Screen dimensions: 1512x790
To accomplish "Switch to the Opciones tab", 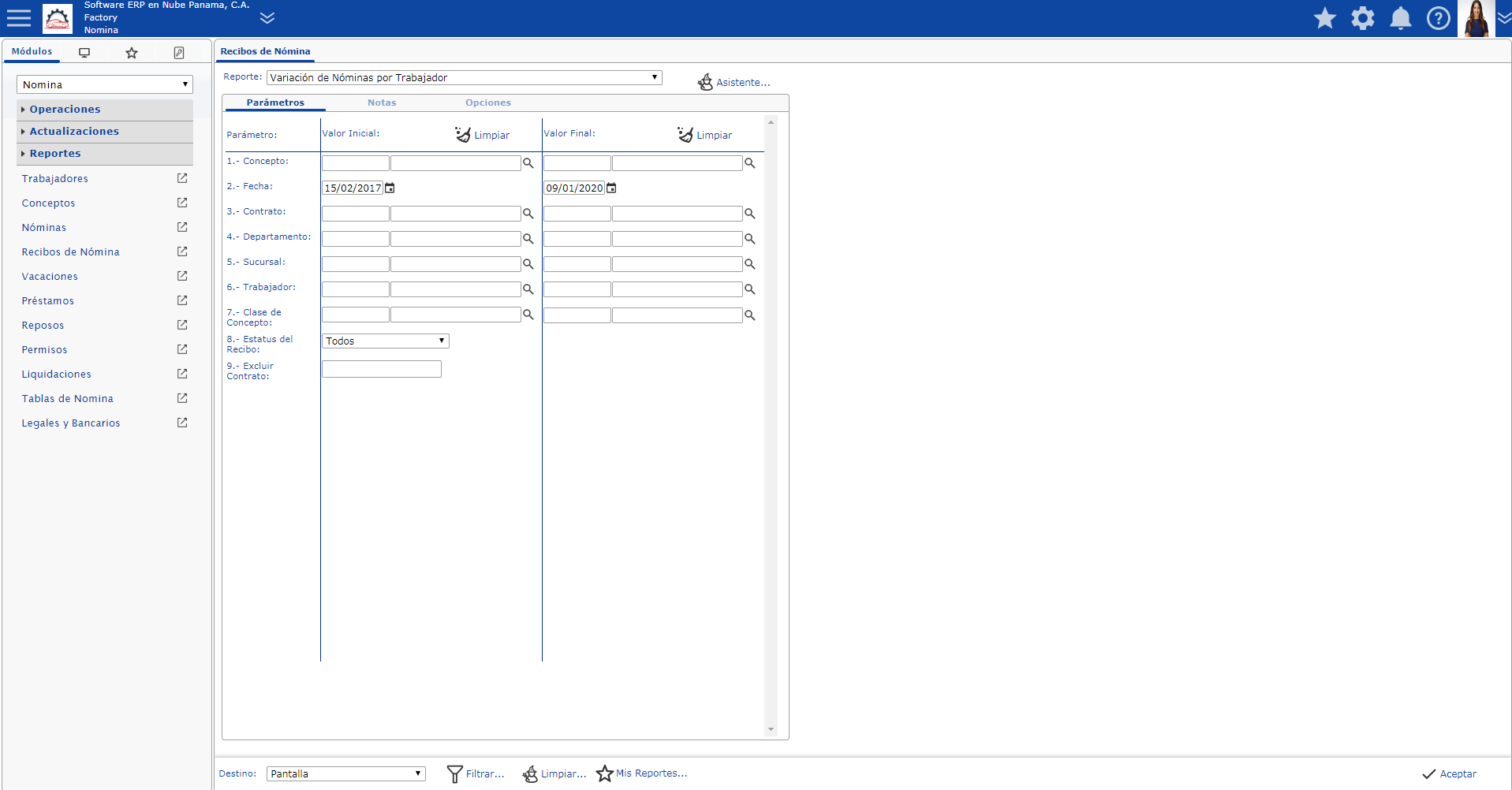I will point(487,102).
